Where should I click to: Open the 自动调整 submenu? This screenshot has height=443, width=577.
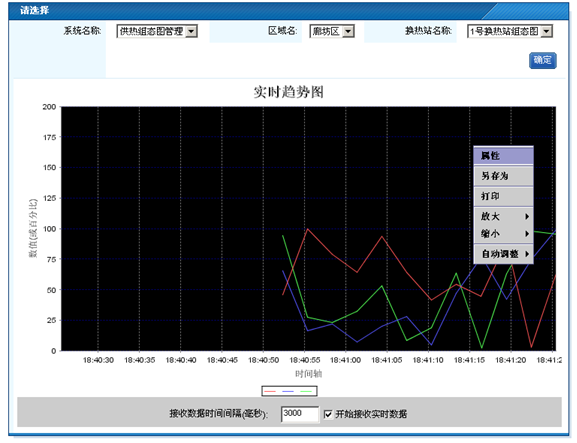[503, 254]
